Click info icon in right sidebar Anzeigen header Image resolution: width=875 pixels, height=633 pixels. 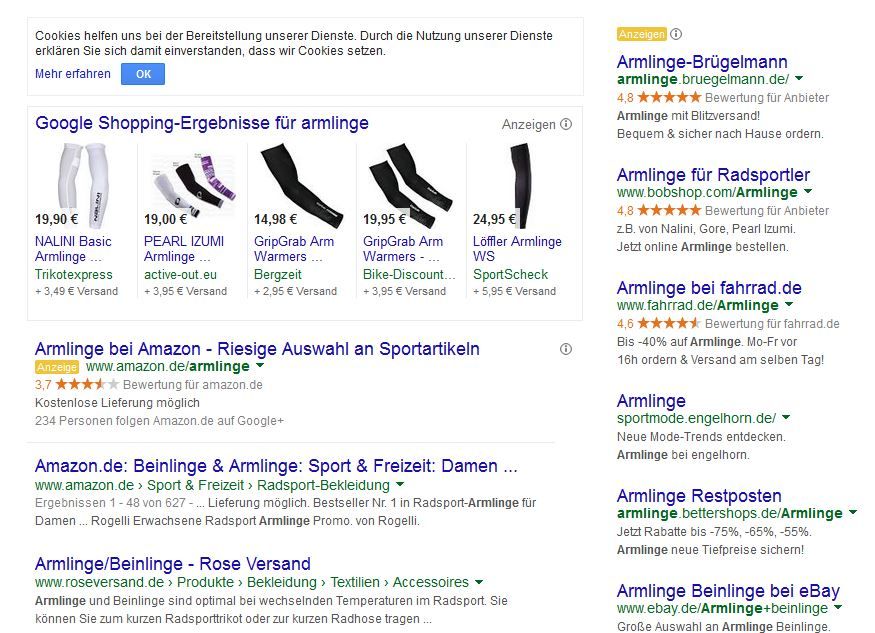coord(677,34)
